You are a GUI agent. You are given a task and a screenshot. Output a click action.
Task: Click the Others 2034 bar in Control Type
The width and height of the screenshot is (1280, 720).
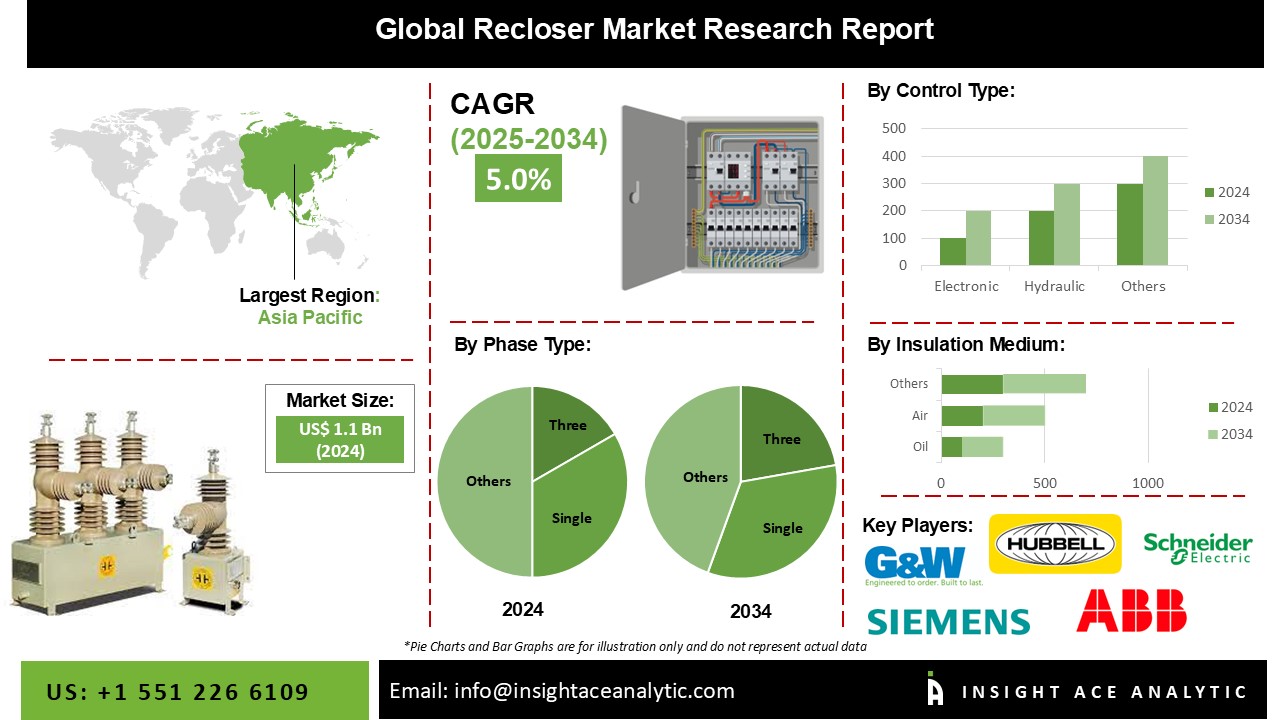(1155, 211)
